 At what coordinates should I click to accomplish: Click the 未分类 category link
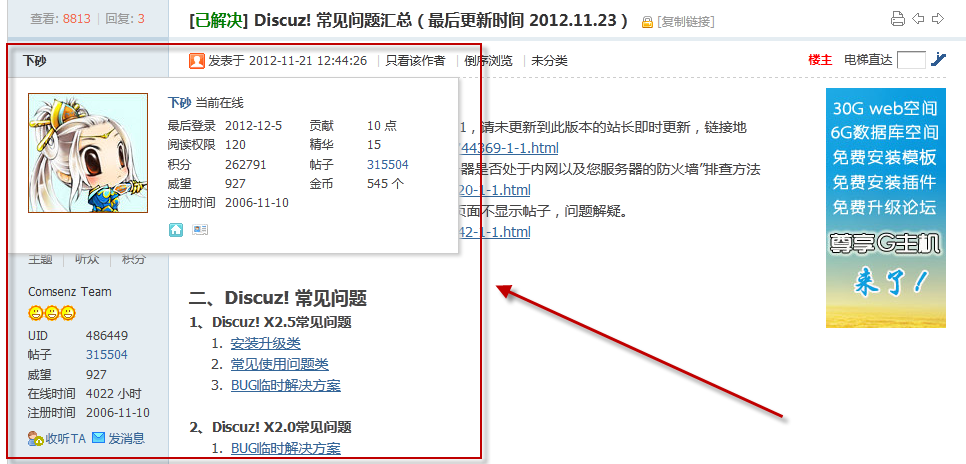549,61
